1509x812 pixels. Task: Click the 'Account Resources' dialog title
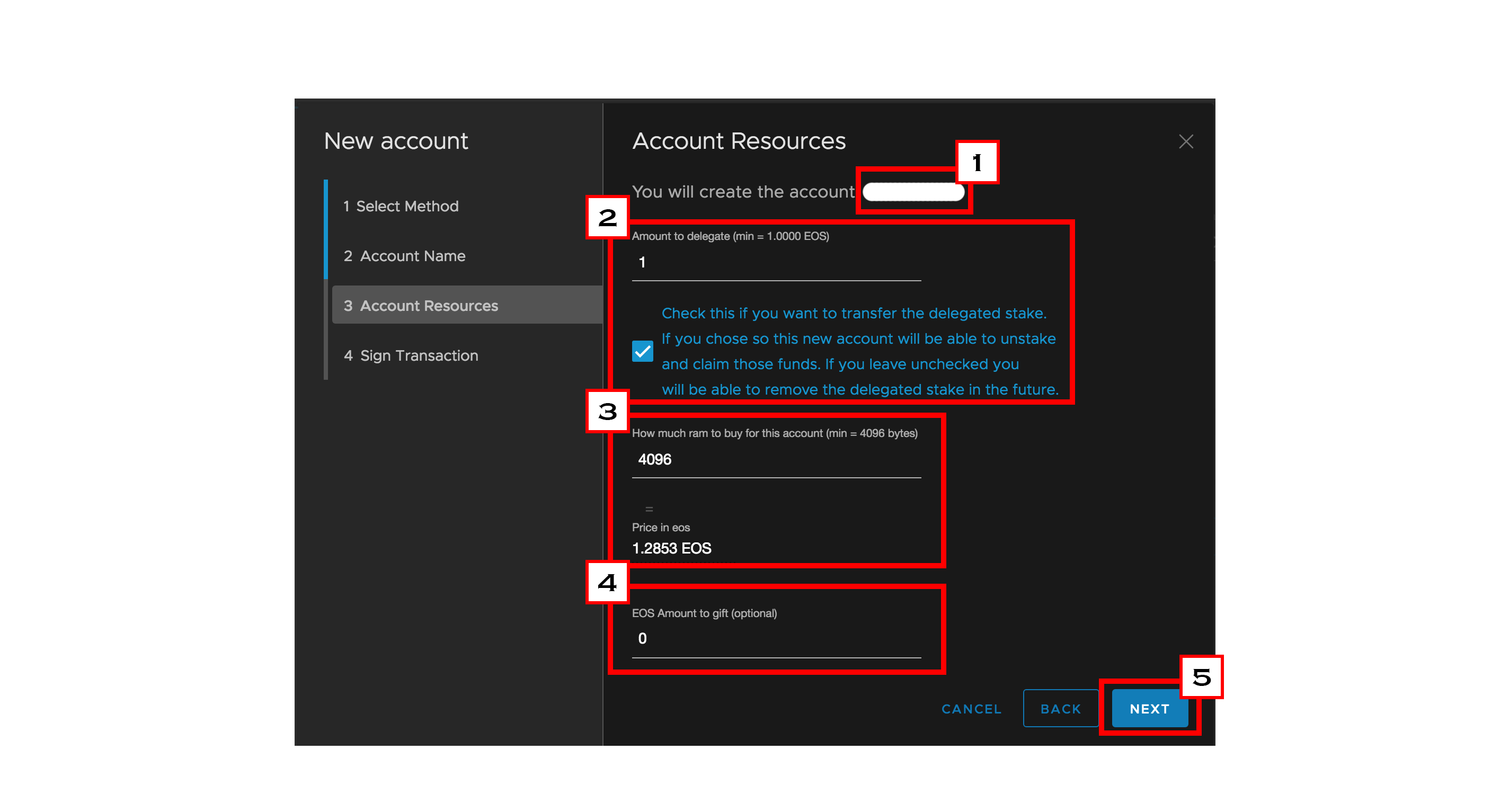pos(739,141)
